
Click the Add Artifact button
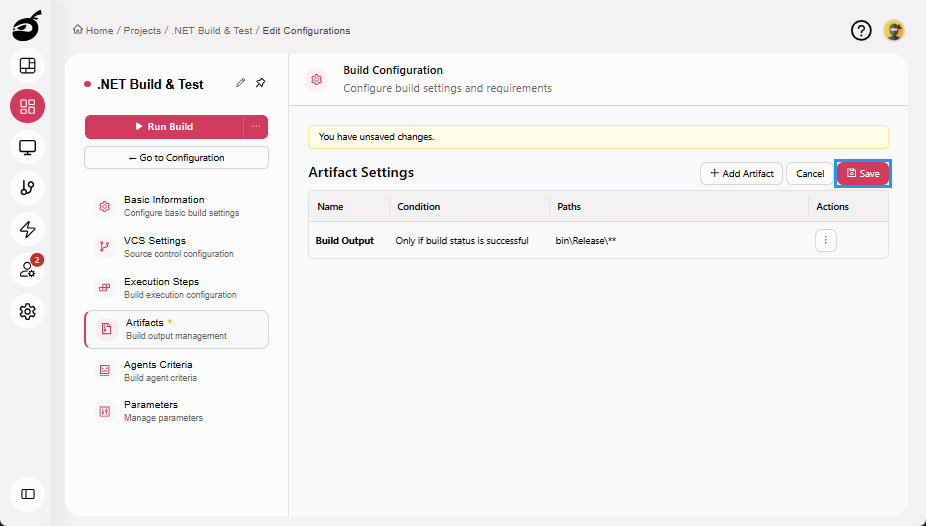pos(741,174)
